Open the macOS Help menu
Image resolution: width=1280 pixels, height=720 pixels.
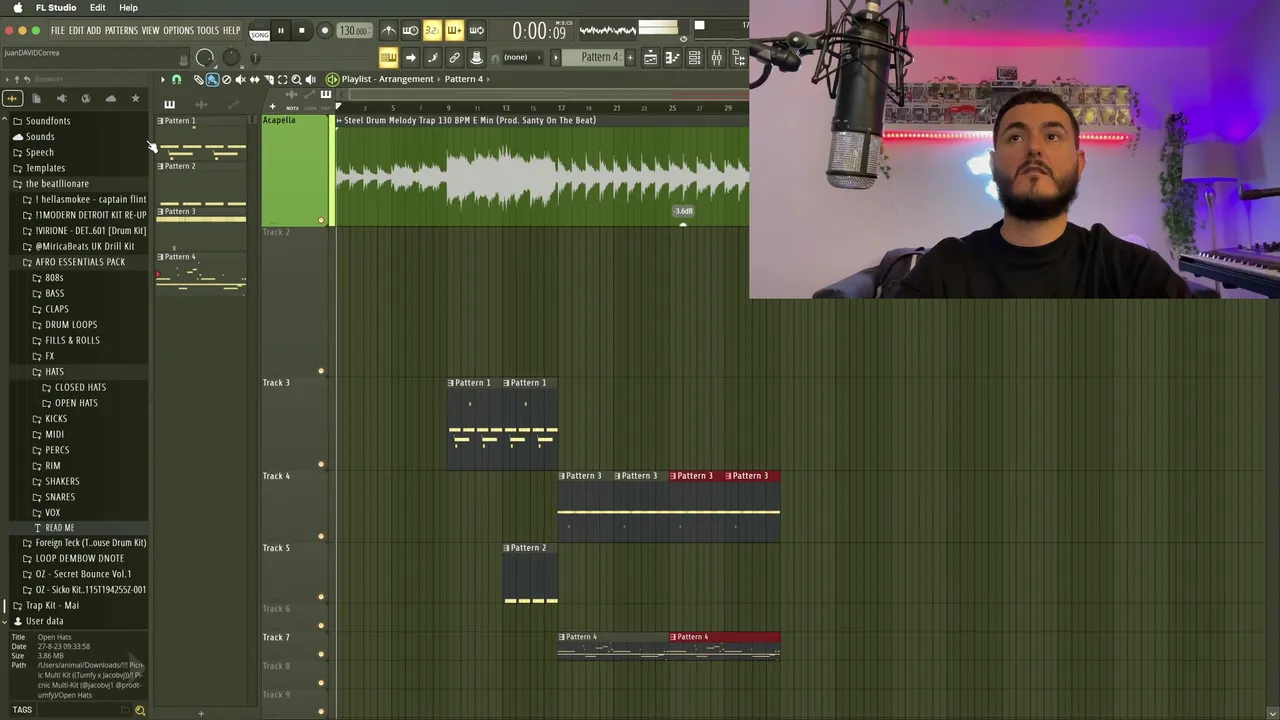[128, 7]
